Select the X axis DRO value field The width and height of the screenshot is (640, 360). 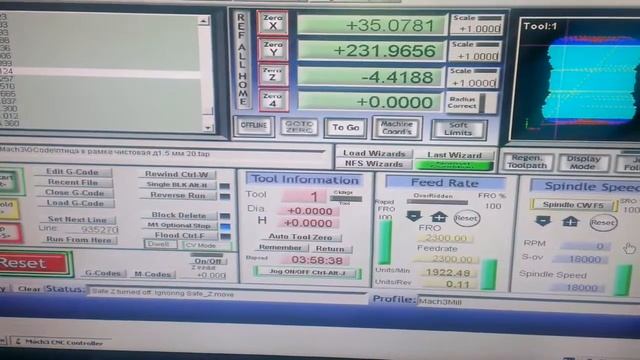click(x=371, y=25)
